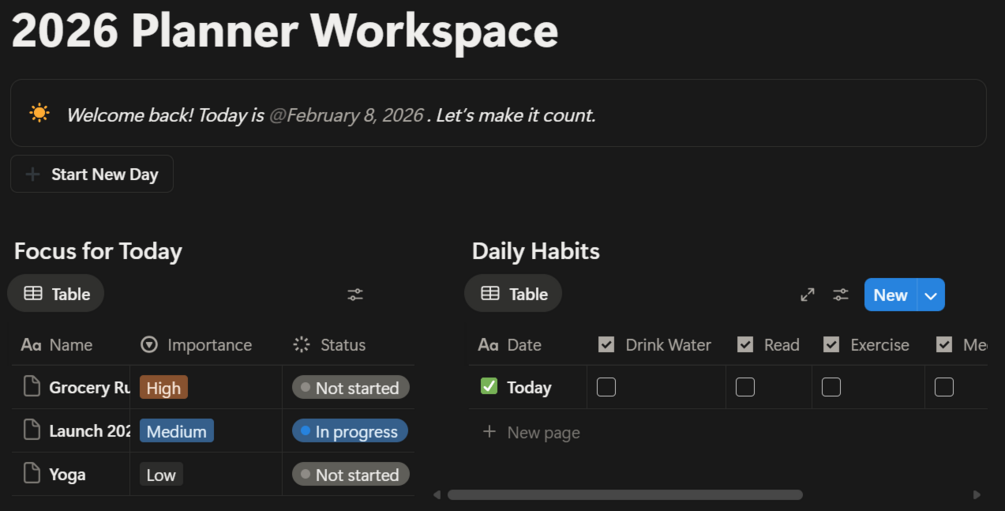Click the blue New button

pos(889,295)
